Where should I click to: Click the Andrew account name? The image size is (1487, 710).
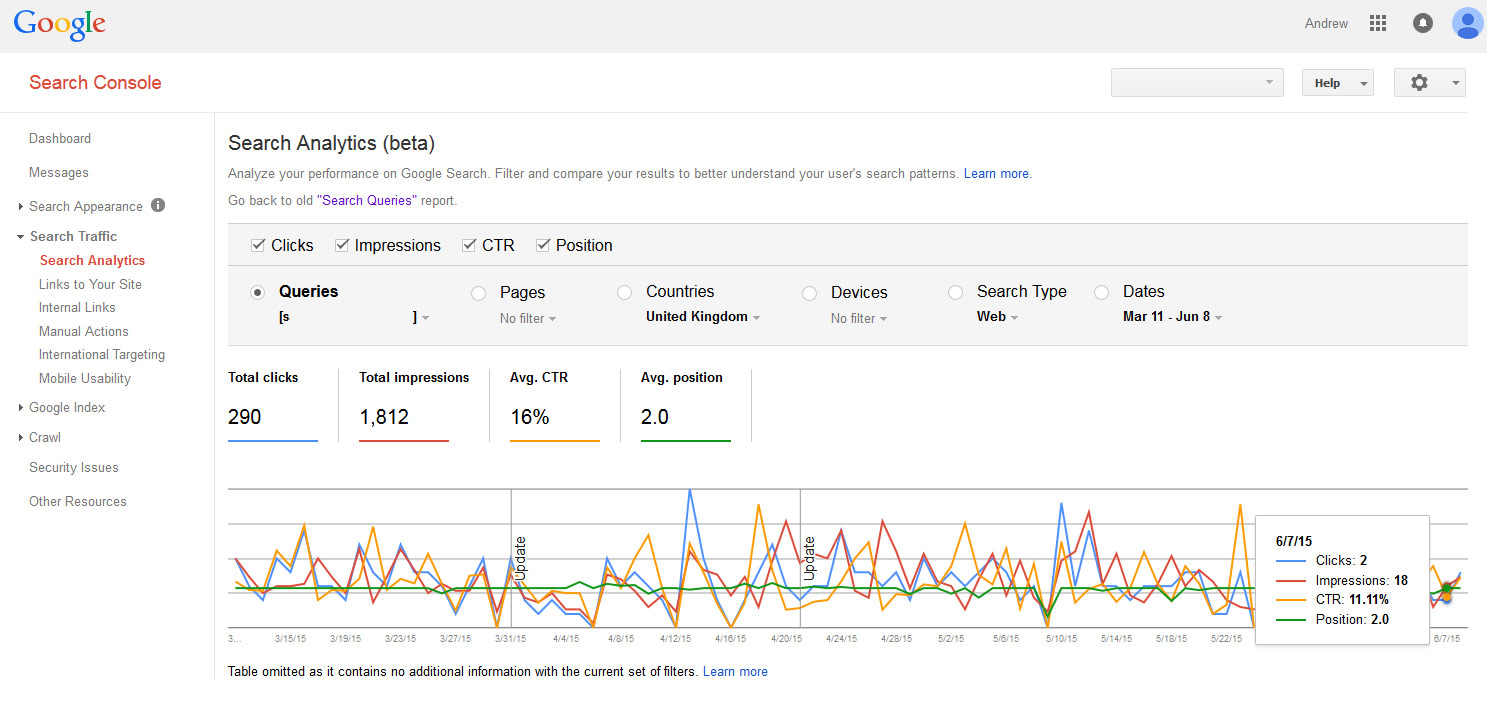[1326, 23]
